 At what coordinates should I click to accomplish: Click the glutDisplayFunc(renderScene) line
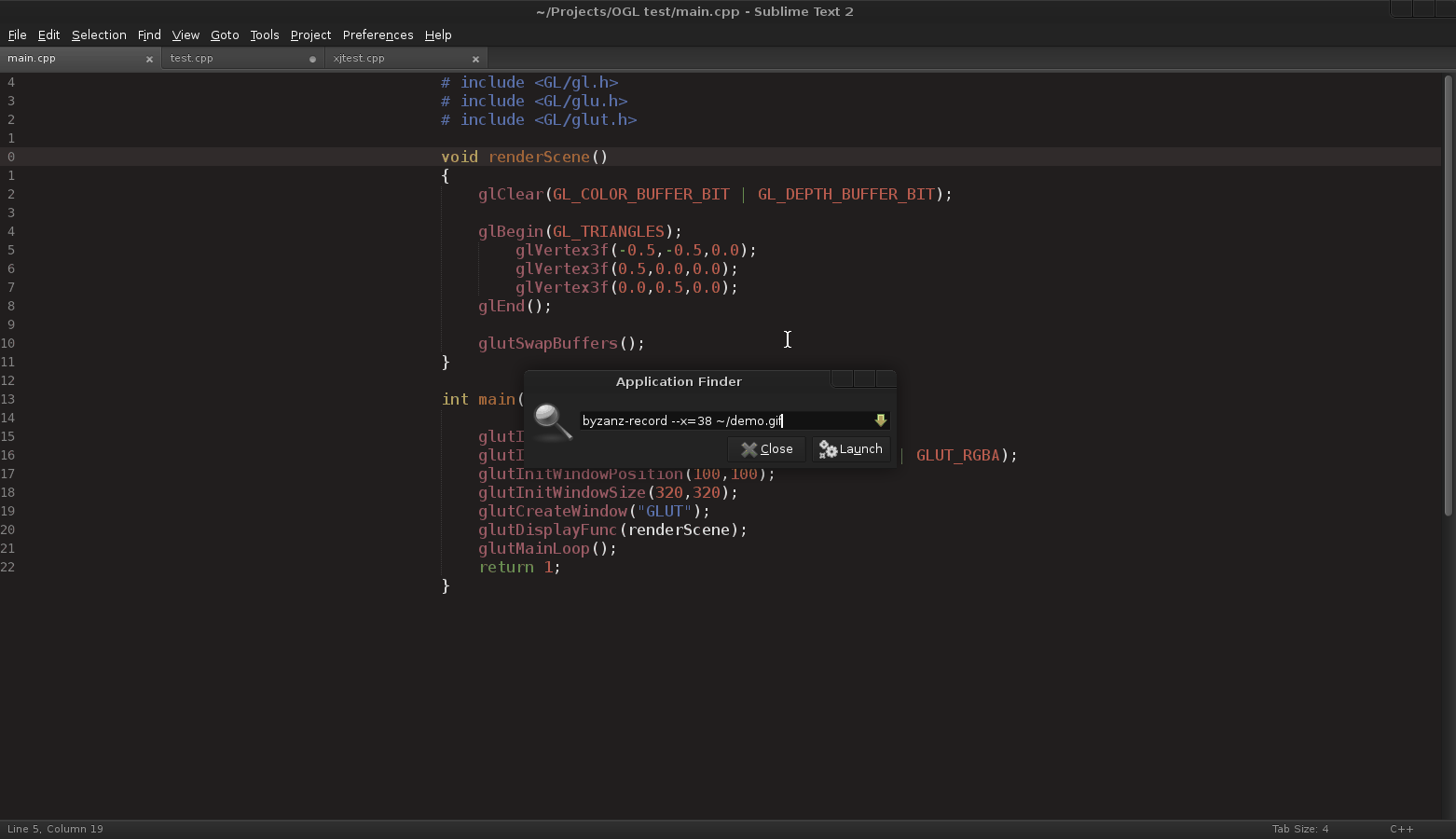click(612, 530)
